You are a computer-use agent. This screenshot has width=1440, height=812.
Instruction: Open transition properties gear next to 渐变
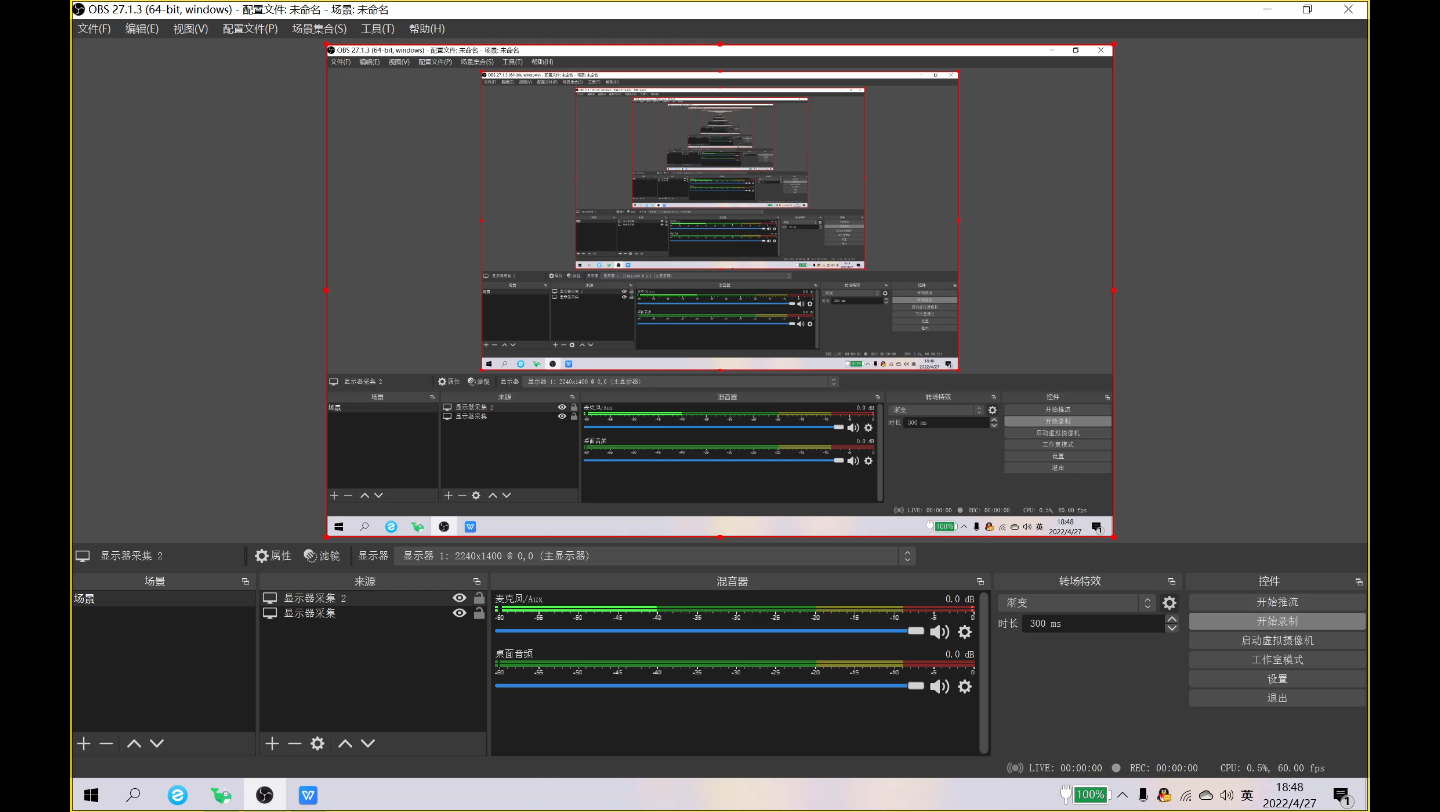(1169, 603)
